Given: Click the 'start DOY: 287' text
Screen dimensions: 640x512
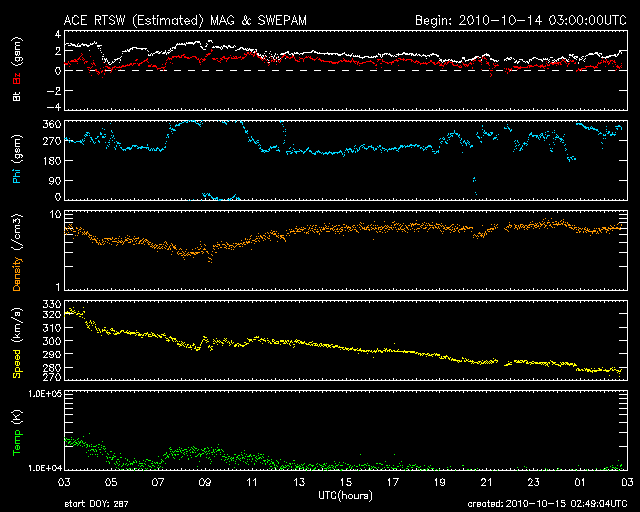Looking at the screenshot, I should click(96, 504).
